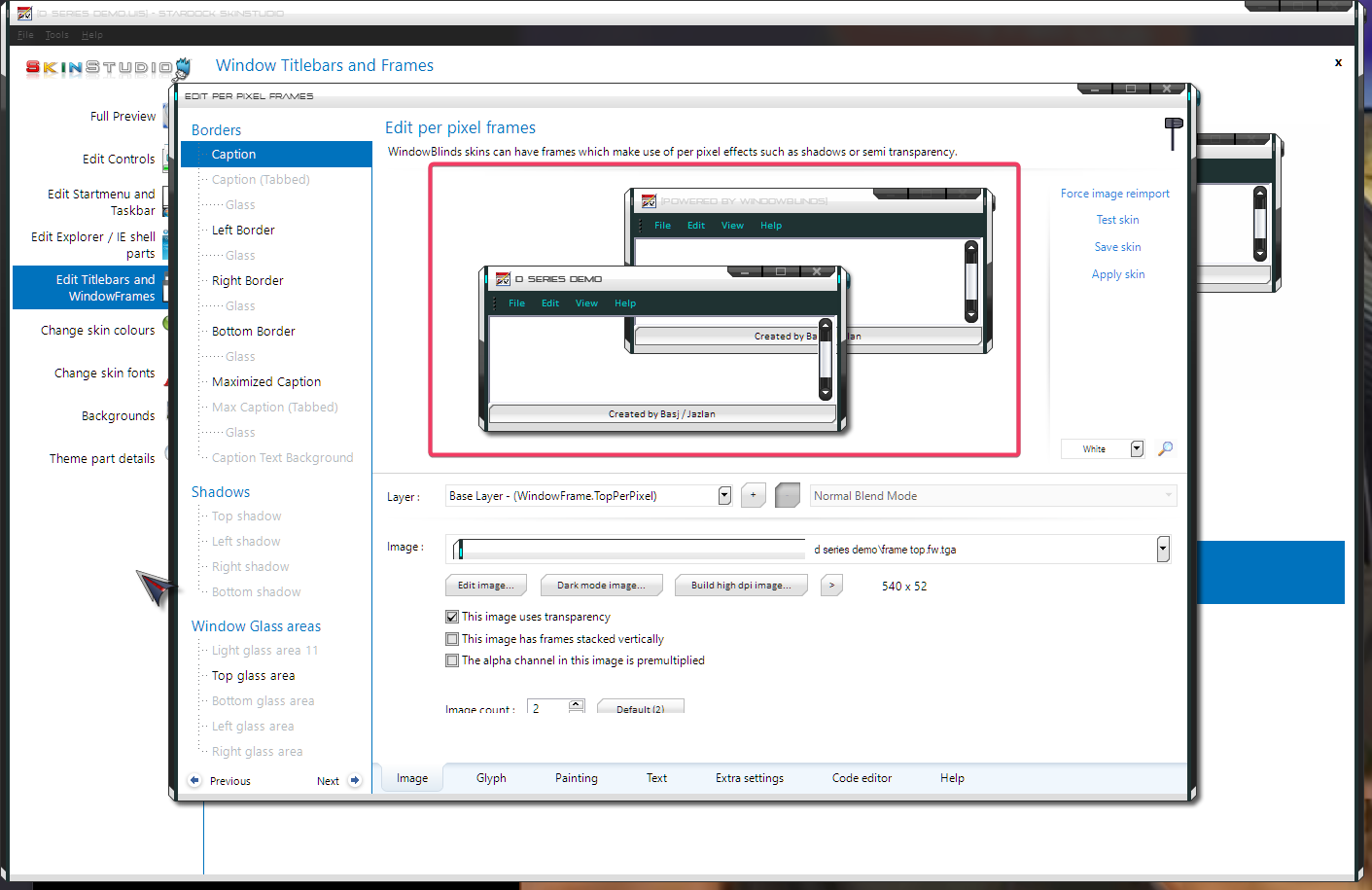Click the magnifier zoom icon beside White
The width and height of the screenshot is (1372, 890).
[1165, 448]
